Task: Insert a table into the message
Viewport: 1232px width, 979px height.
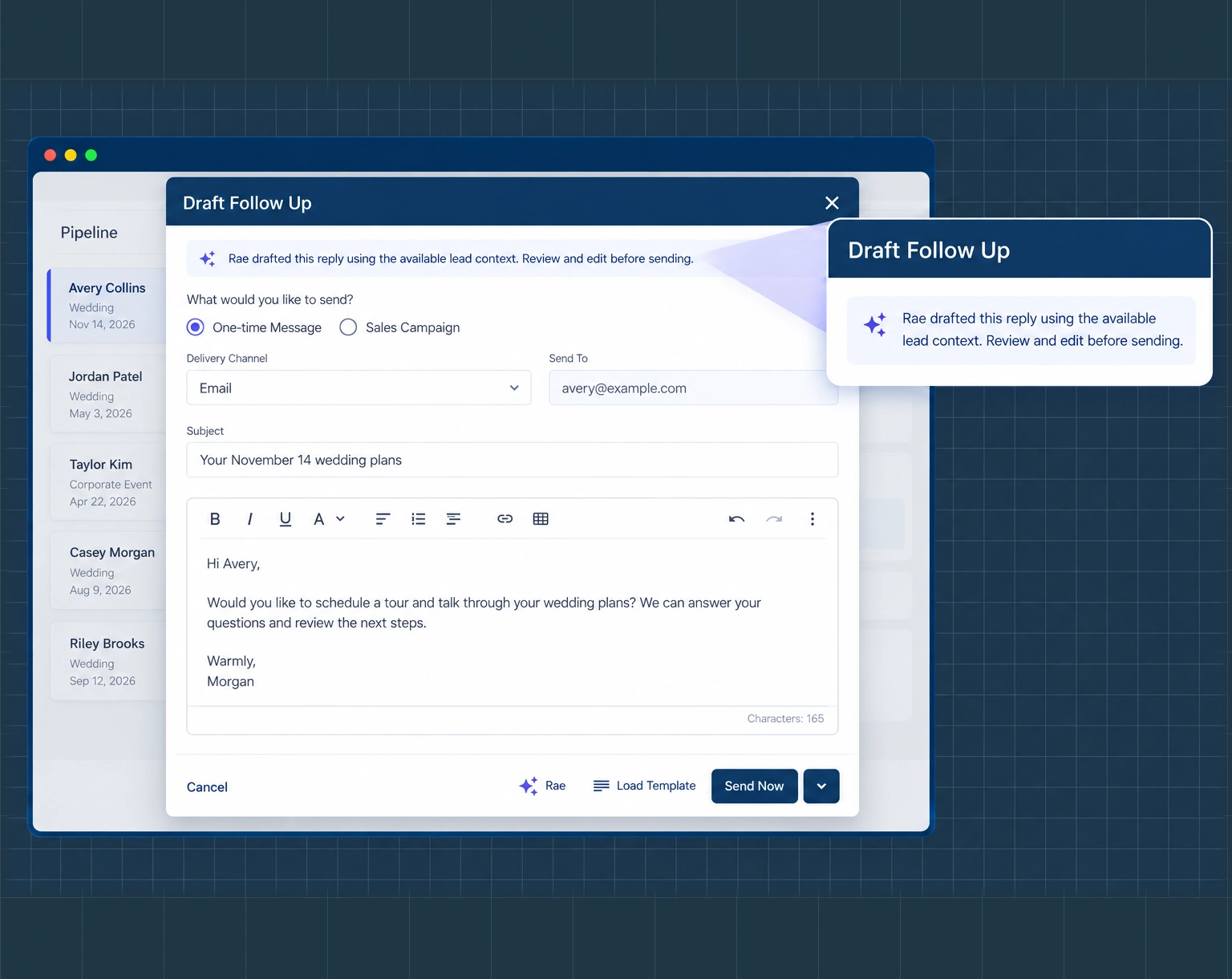Action: point(541,519)
